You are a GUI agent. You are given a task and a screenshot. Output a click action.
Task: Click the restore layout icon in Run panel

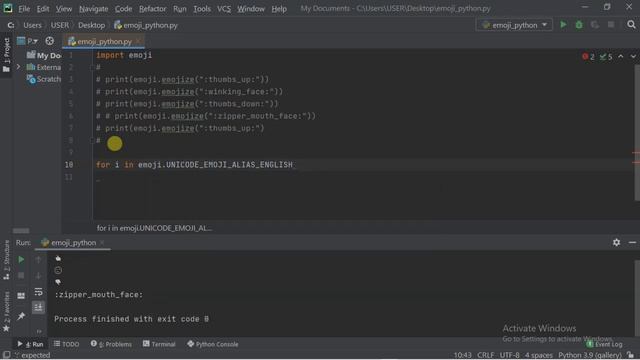21,296
